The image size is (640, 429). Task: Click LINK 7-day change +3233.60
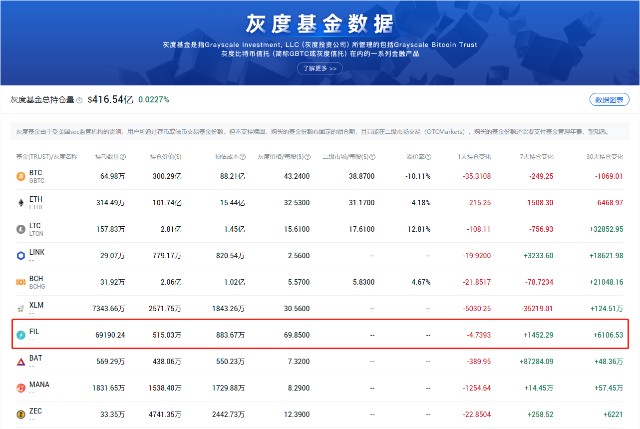tap(538, 256)
